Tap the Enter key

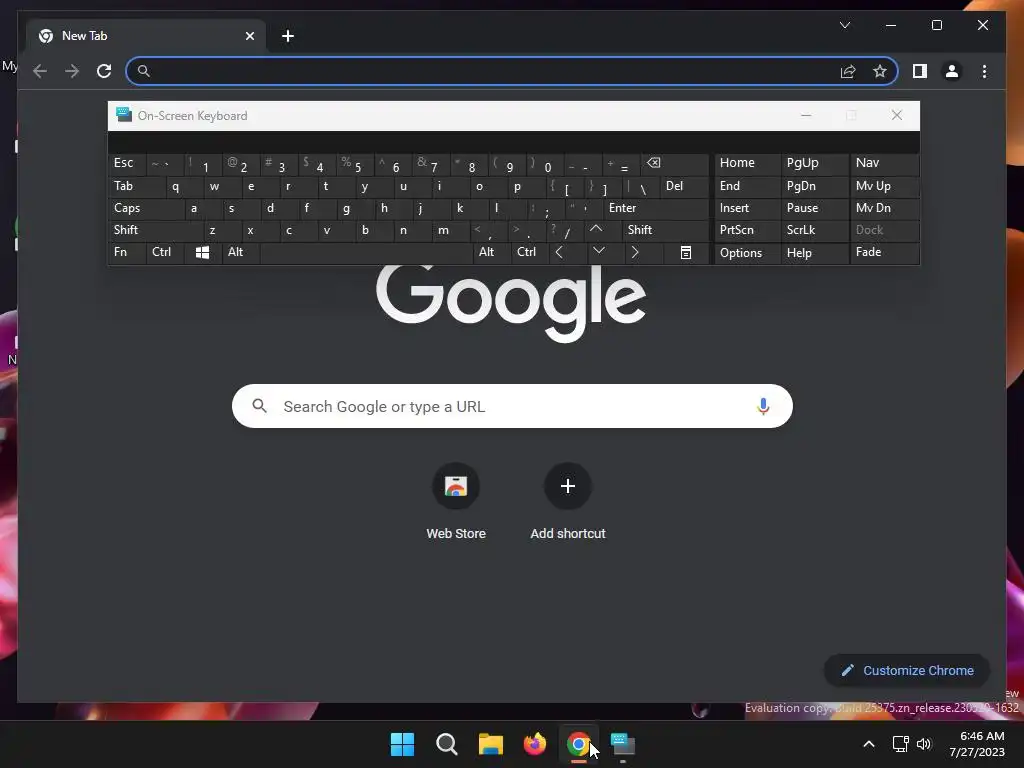655,208
